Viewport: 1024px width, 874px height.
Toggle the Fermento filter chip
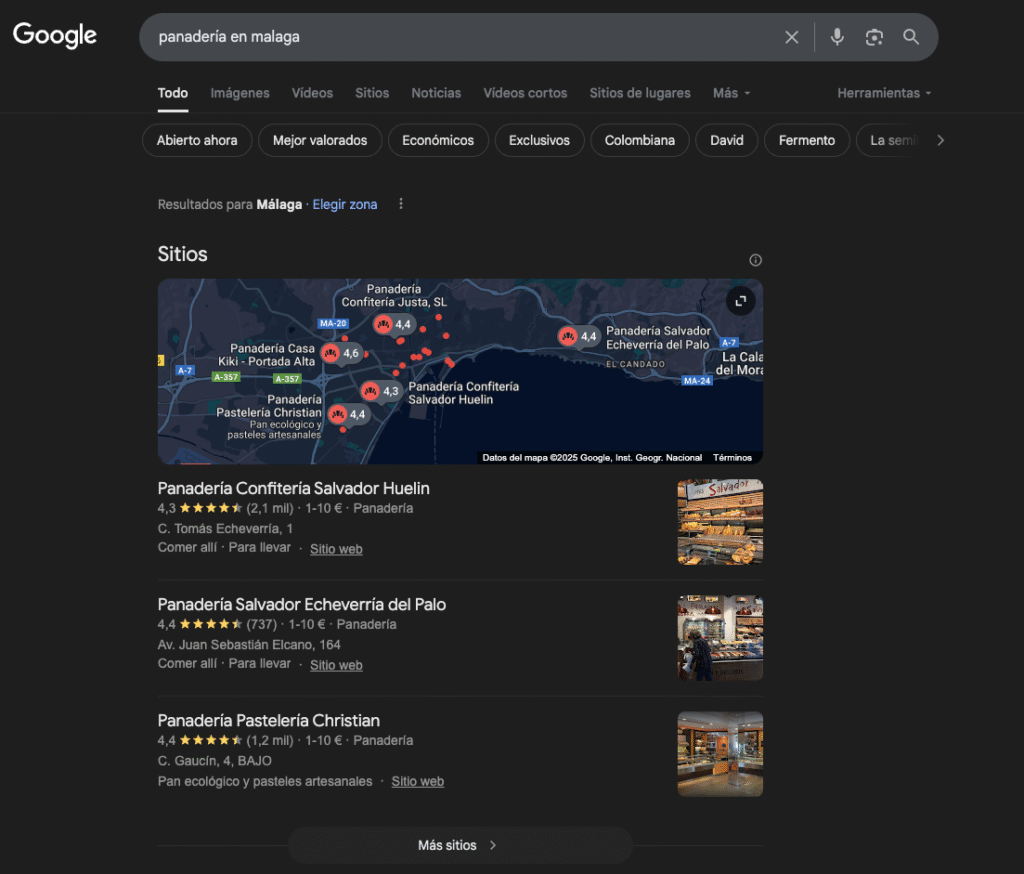807,140
